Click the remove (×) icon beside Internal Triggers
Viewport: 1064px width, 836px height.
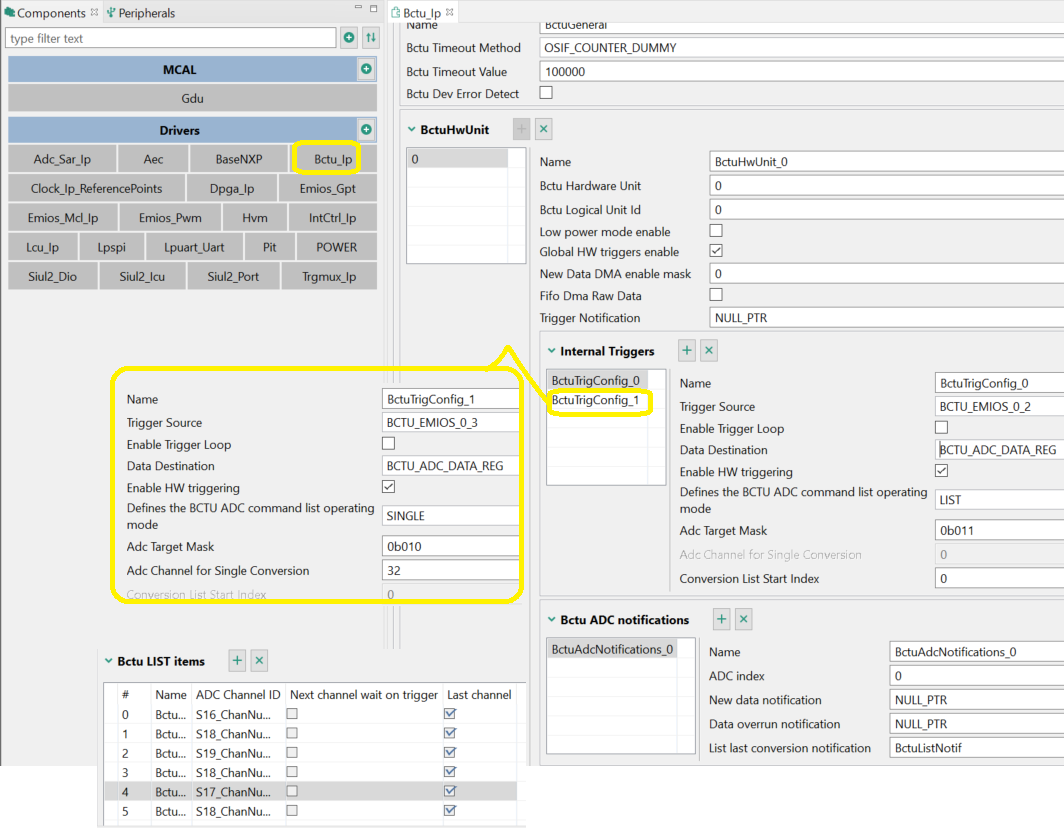tap(708, 351)
